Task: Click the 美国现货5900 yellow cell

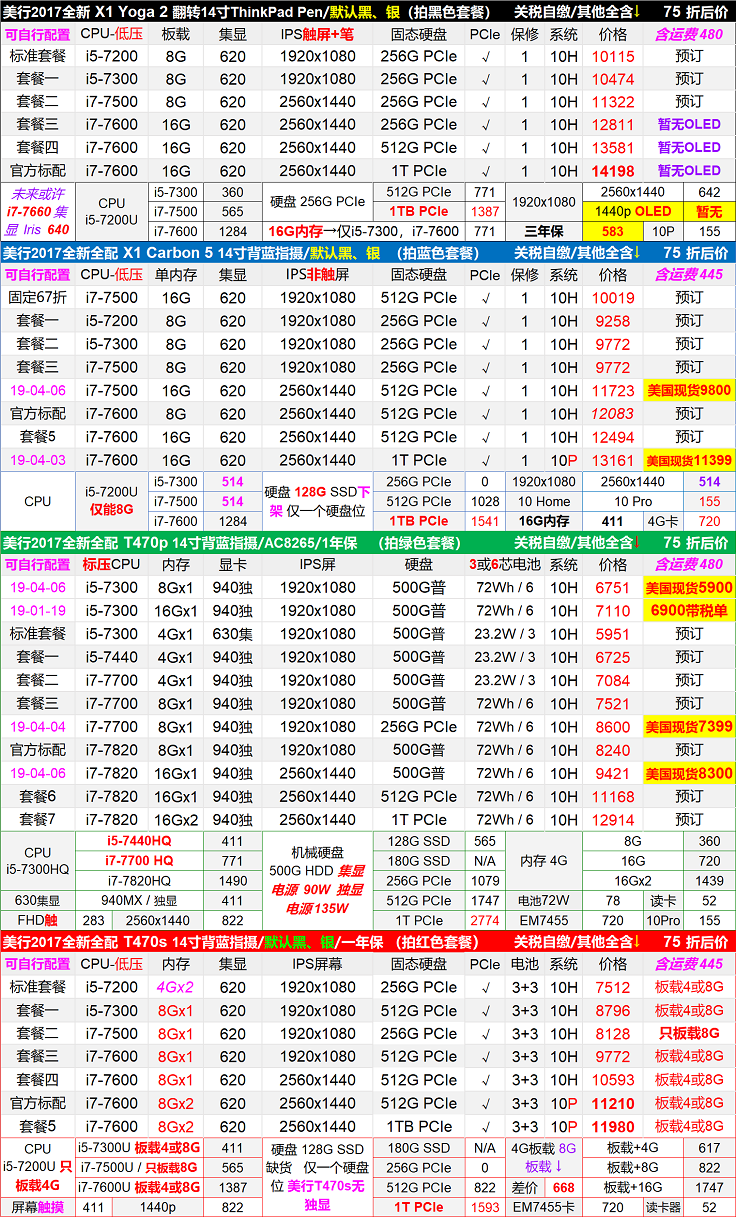Action: pos(689,588)
